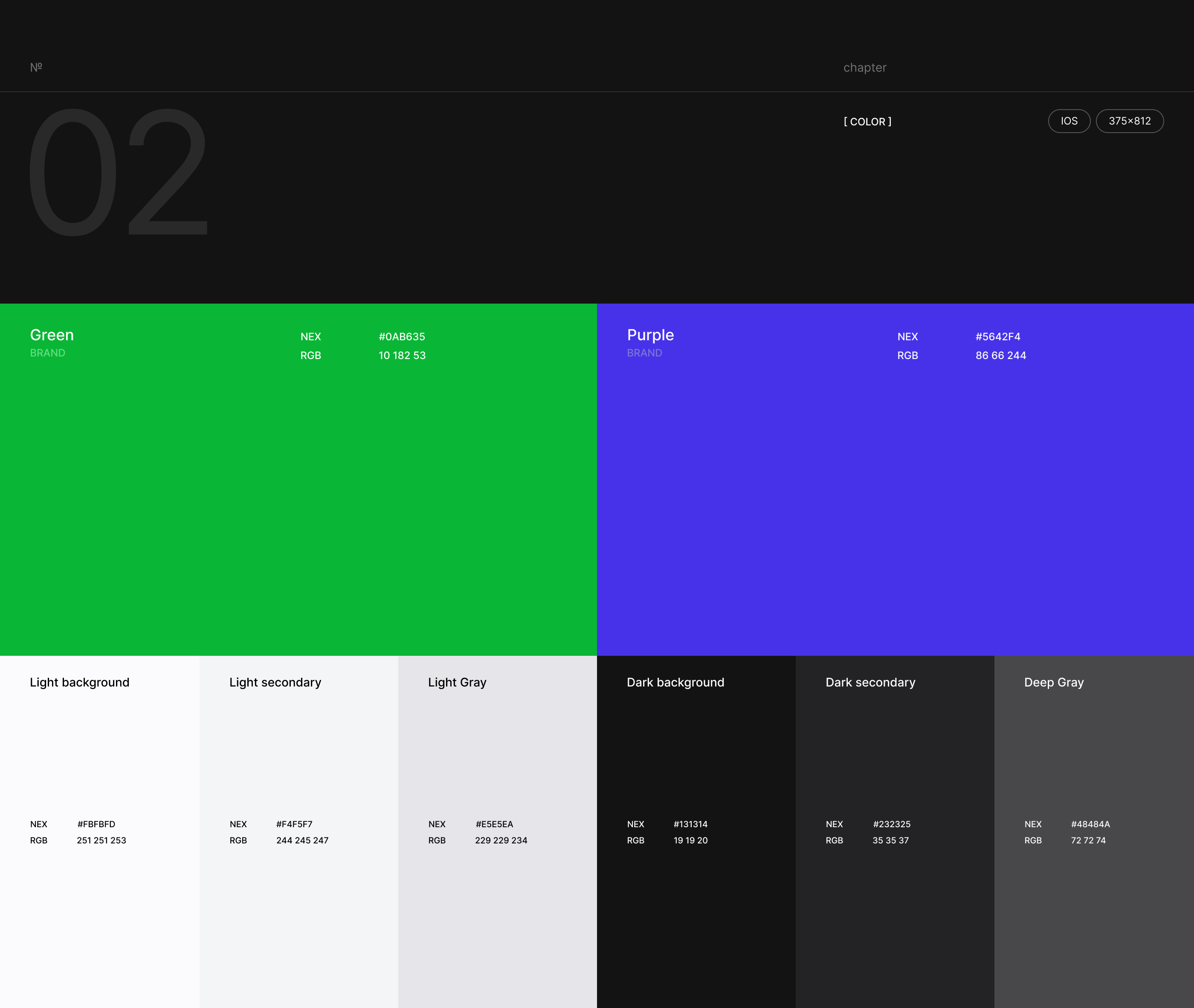This screenshot has height=1008, width=1194.
Task: Click the Light Gray swatch title
Action: 457,682
